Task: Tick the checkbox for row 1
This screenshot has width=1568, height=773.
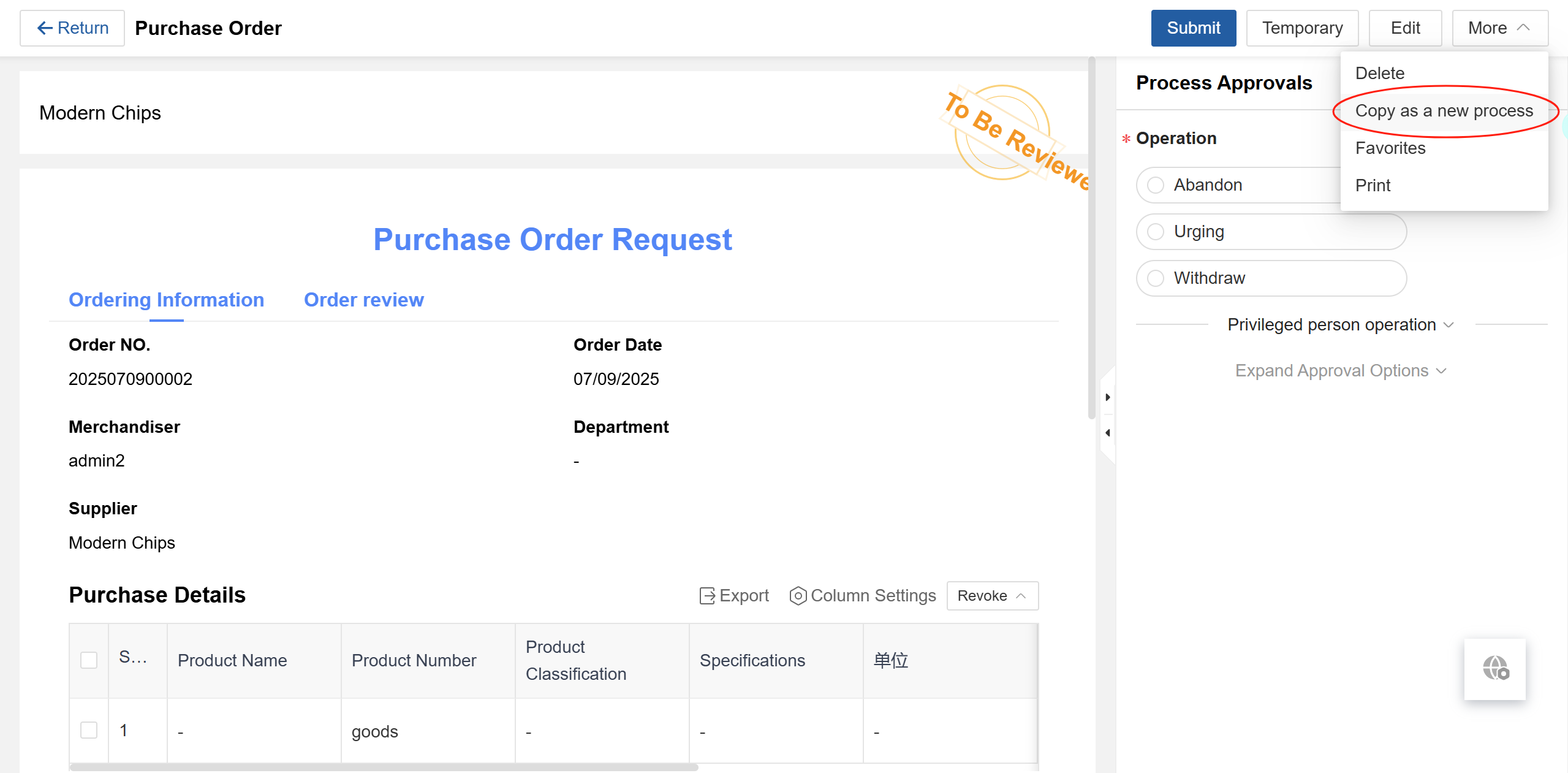Action: 89,730
